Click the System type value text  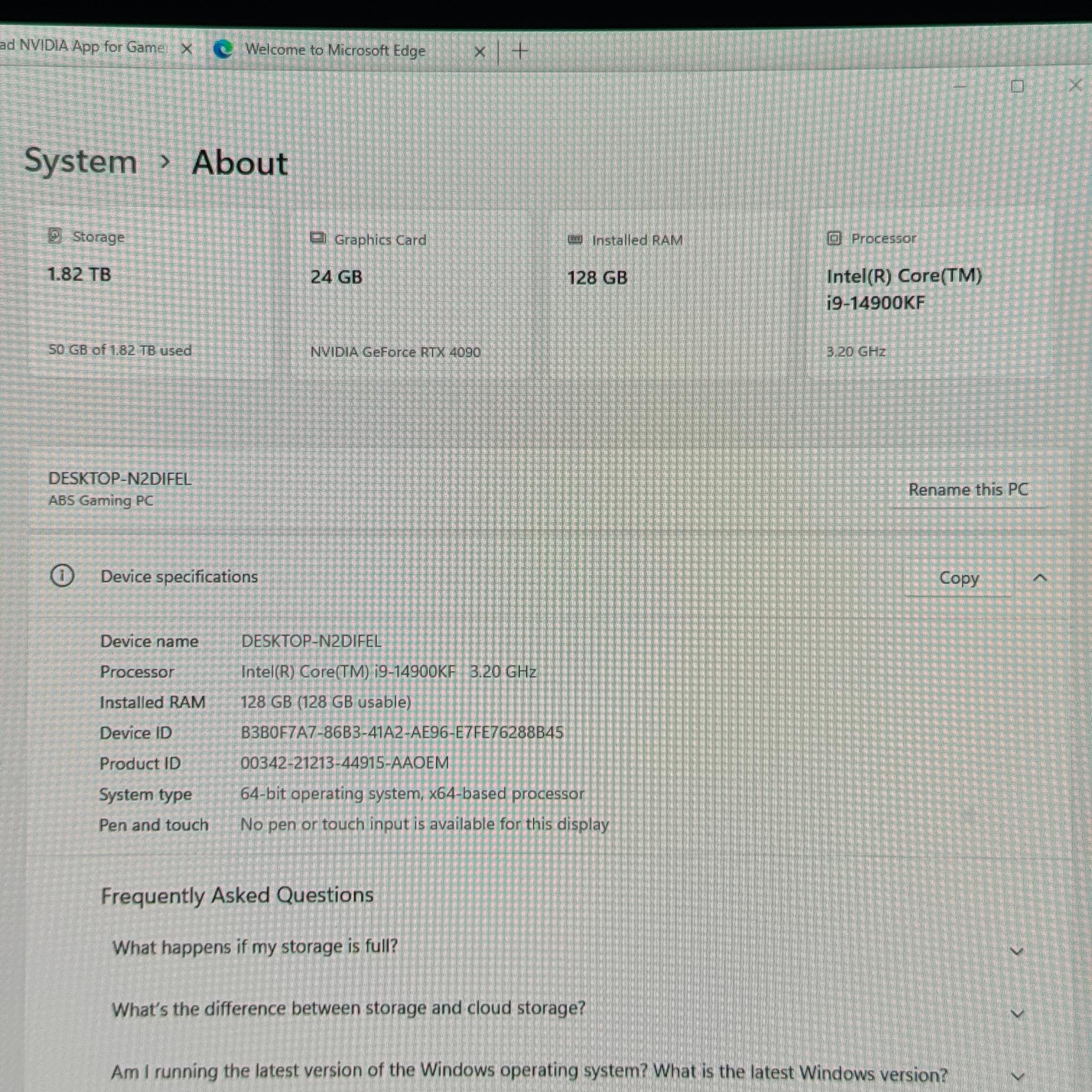(x=412, y=793)
